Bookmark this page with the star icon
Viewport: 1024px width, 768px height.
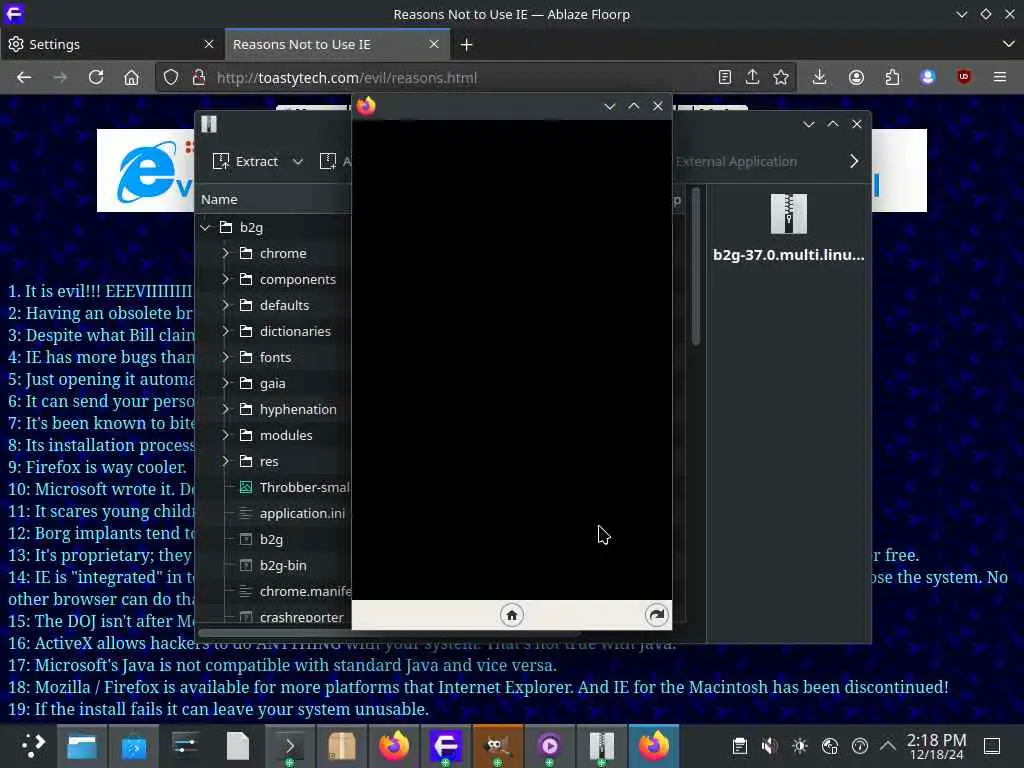780,78
